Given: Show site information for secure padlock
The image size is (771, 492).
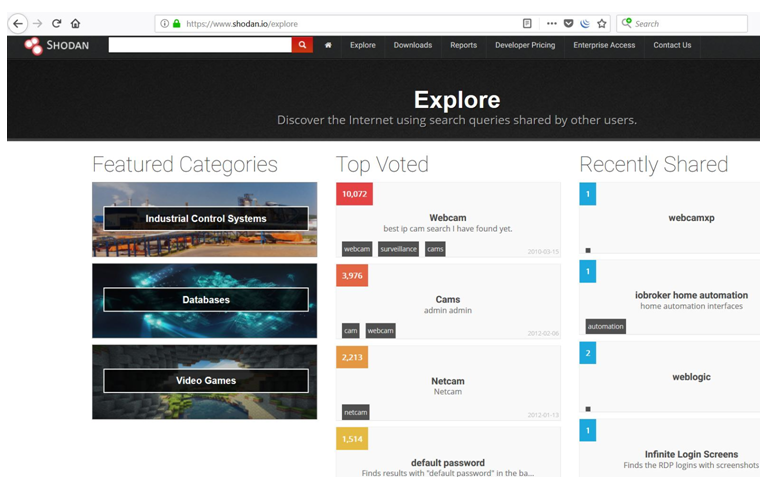Looking at the screenshot, I should point(177,23).
